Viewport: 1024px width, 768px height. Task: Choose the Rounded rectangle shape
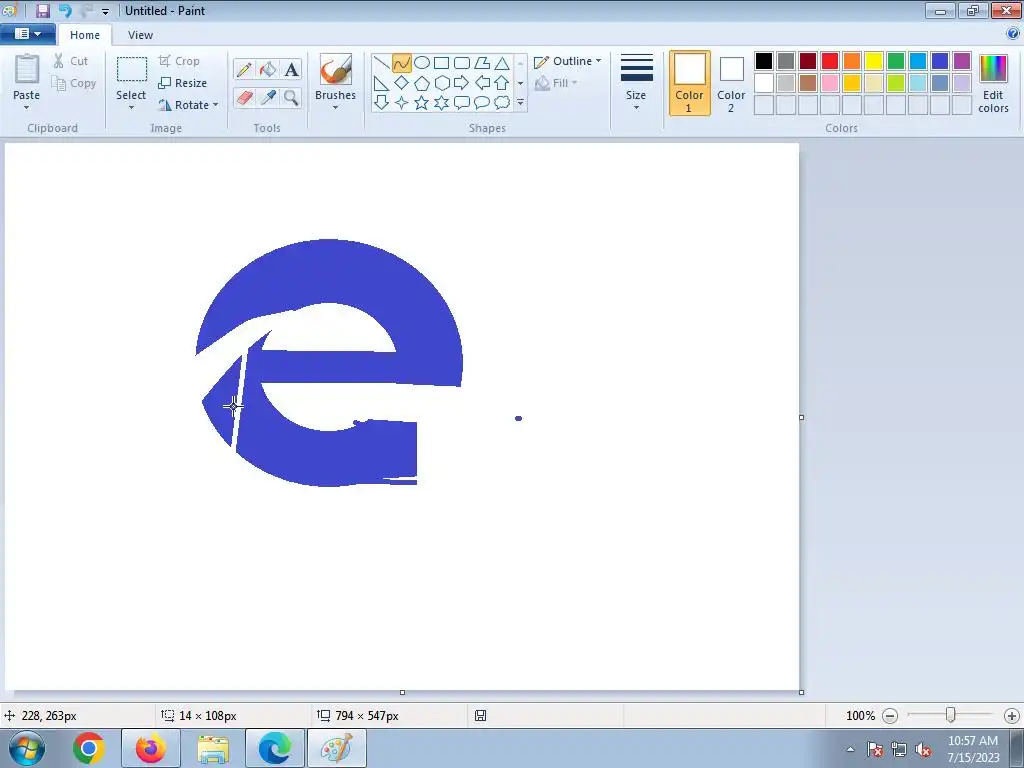[462, 63]
